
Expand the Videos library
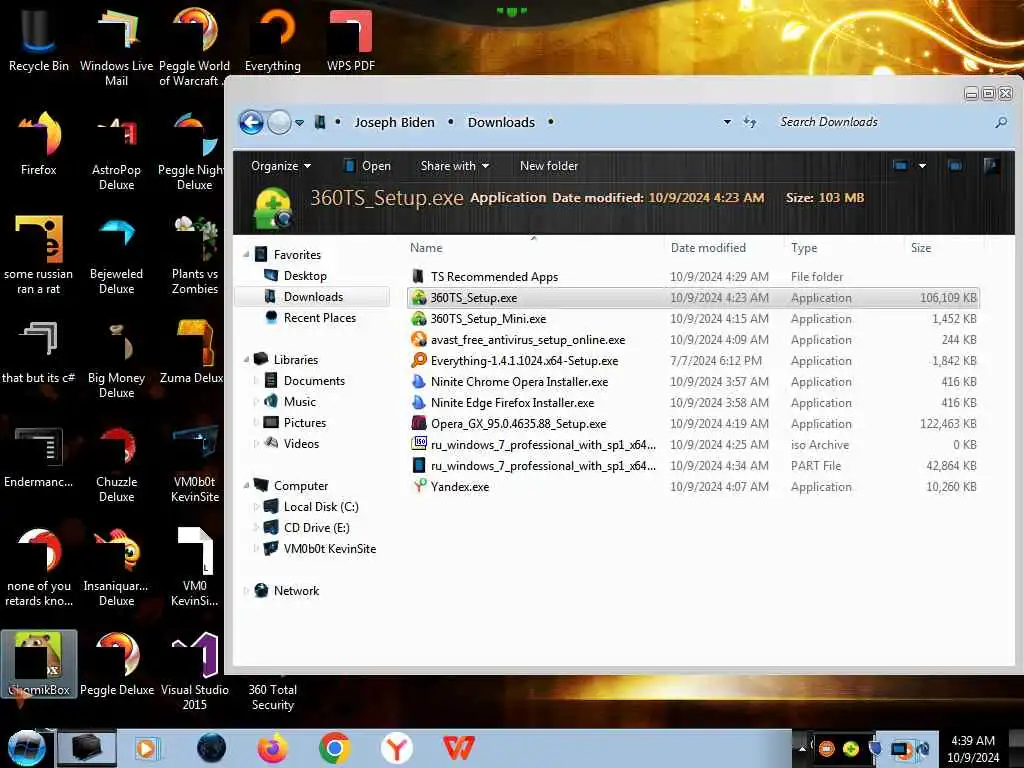point(255,443)
